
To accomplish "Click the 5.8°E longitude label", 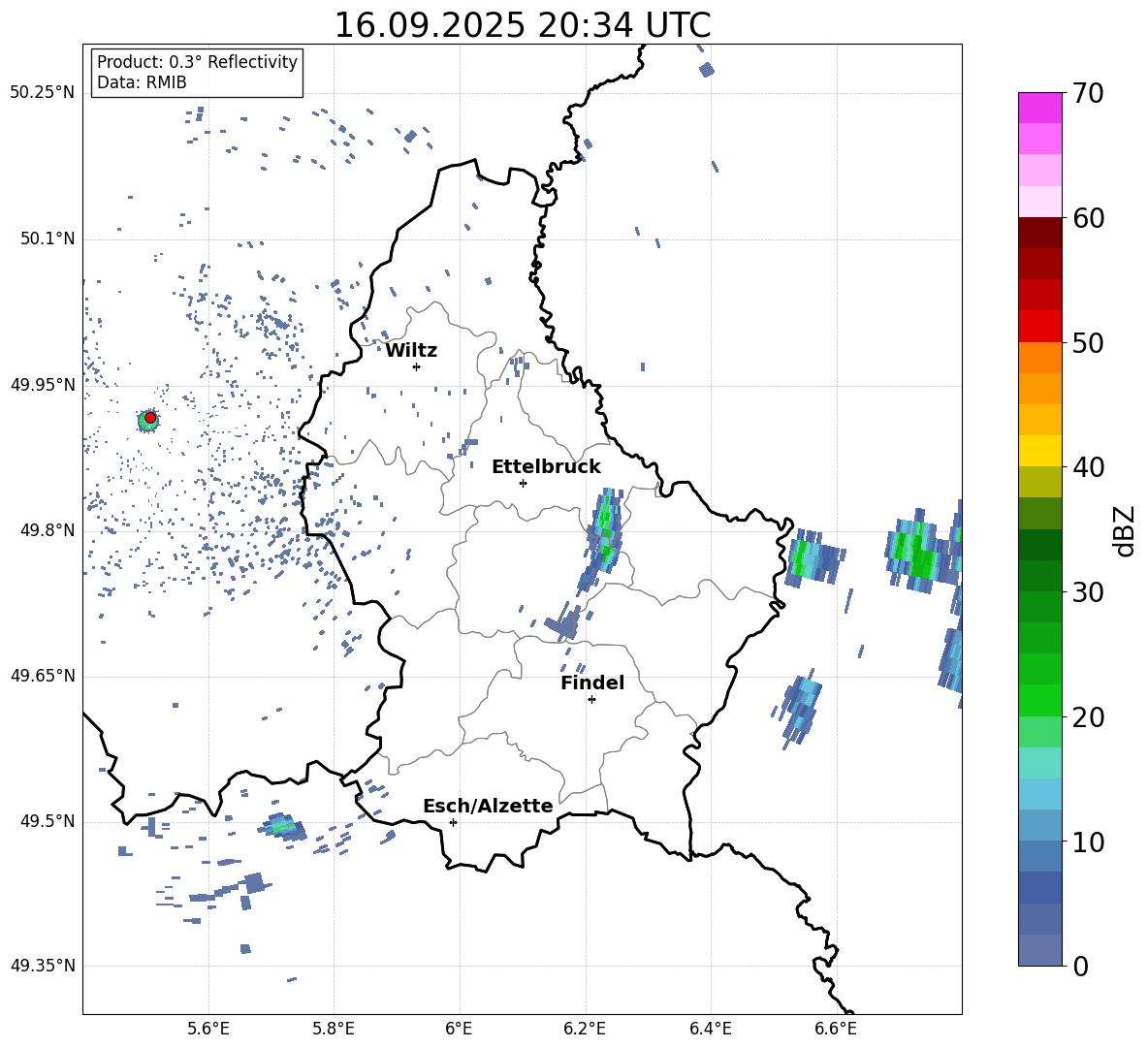I will (334, 1029).
